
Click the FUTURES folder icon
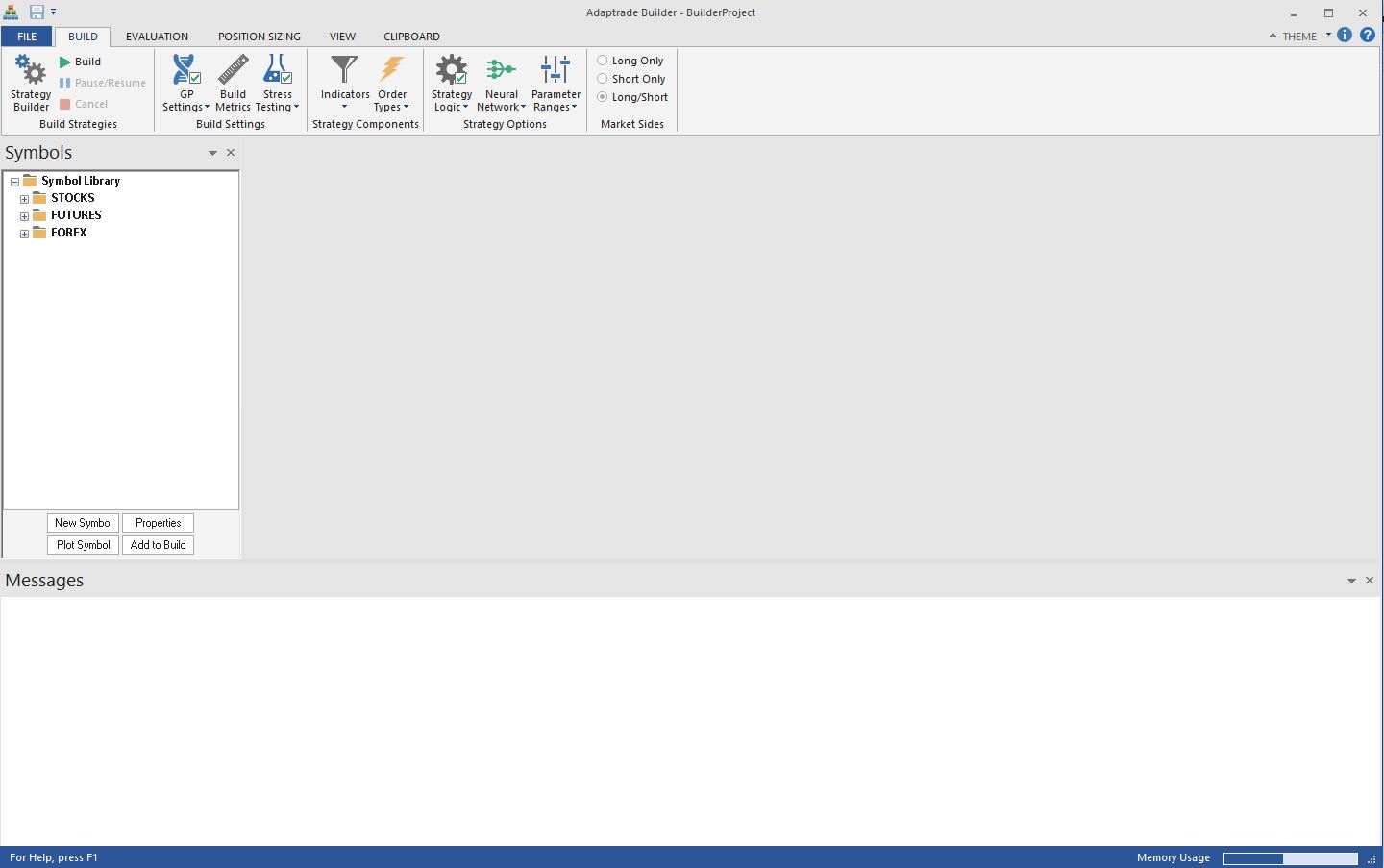[x=39, y=215]
